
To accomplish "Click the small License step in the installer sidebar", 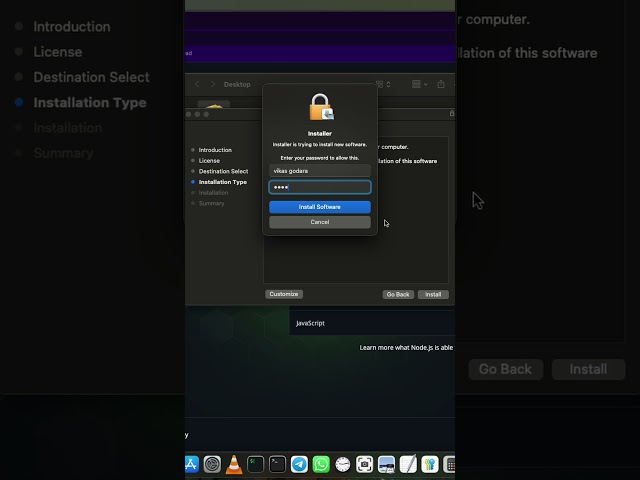I will (x=209, y=160).
